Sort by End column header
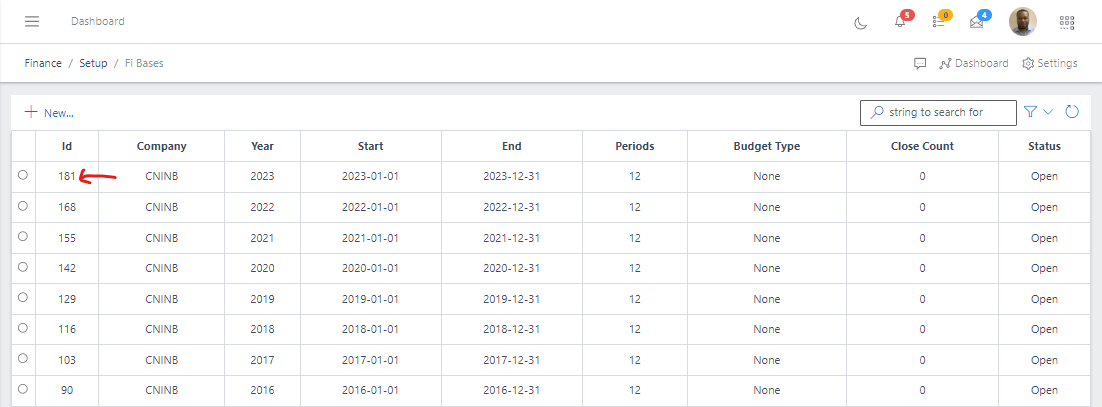The image size is (1102, 407). tap(512, 146)
